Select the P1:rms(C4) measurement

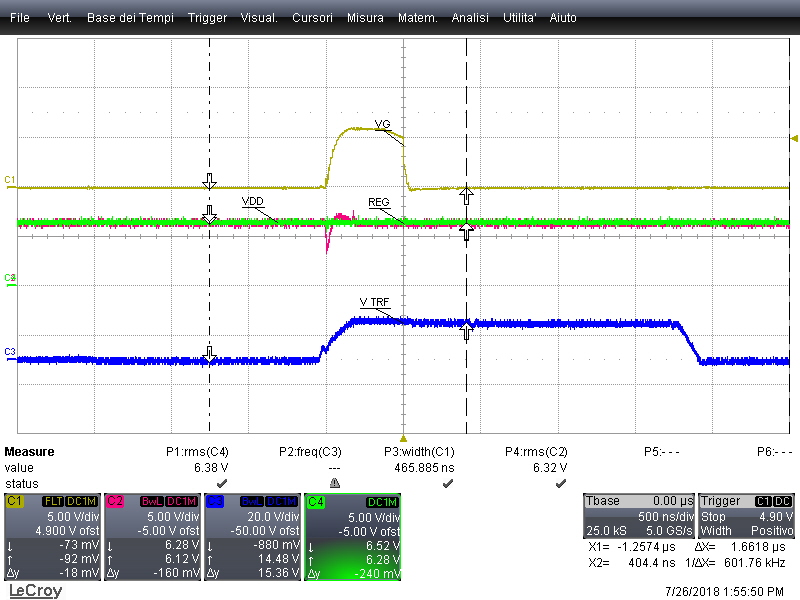click(197, 452)
